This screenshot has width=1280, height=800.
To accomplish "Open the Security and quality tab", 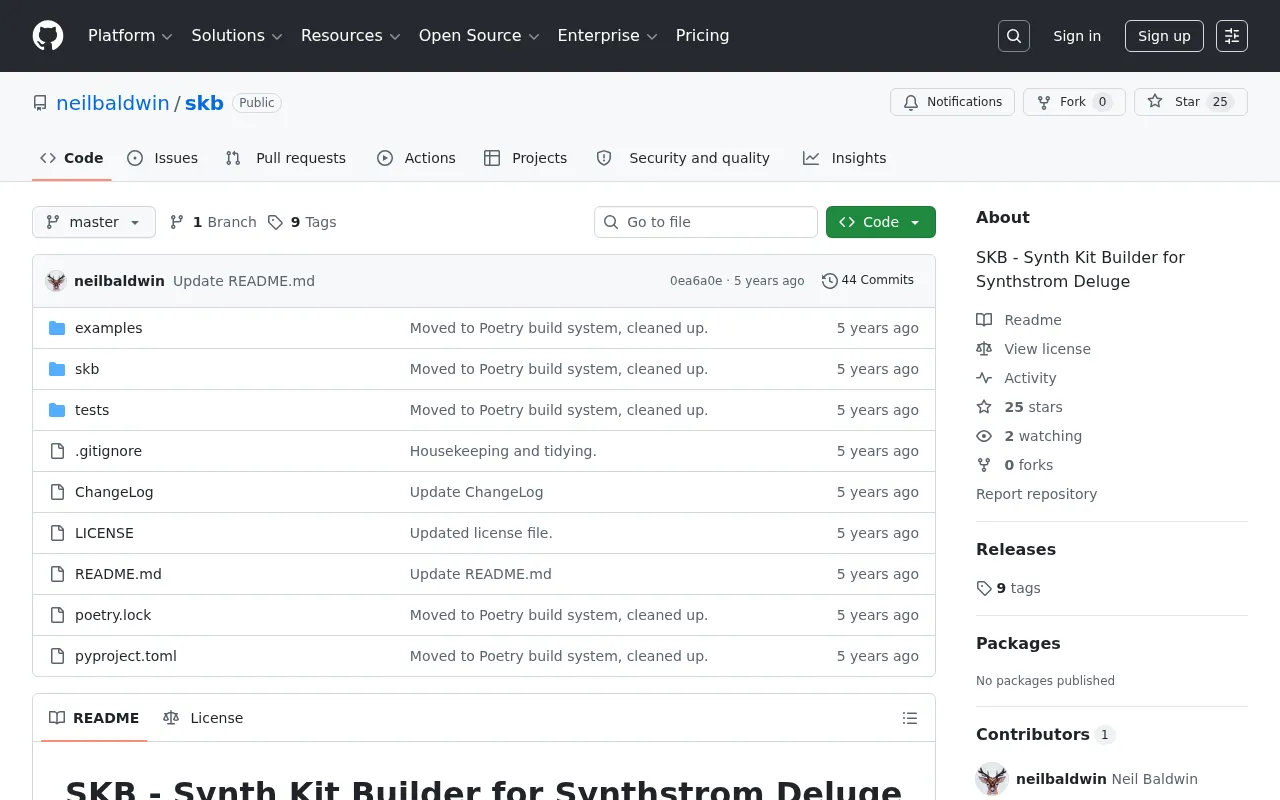I will (x=683, y=158).
